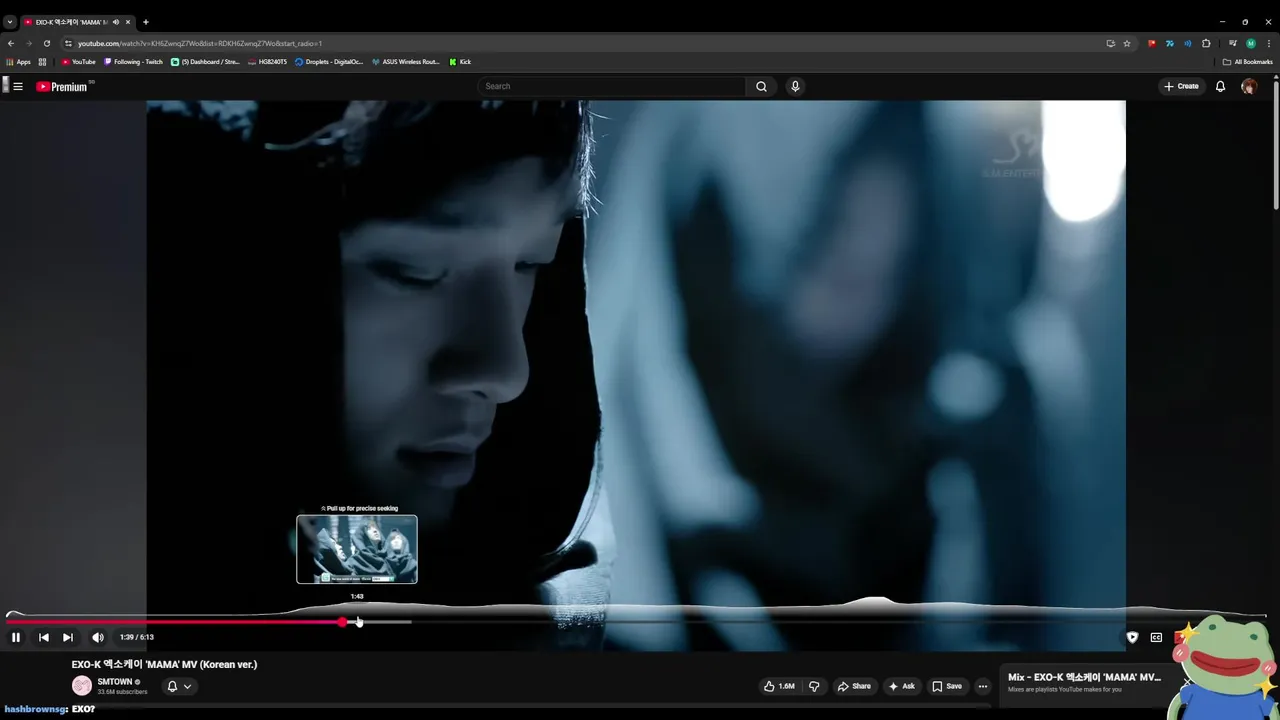Seek on the red video progress bar
The width and height of the screenshot is (1280, 720).
click(x=175, y=622)
